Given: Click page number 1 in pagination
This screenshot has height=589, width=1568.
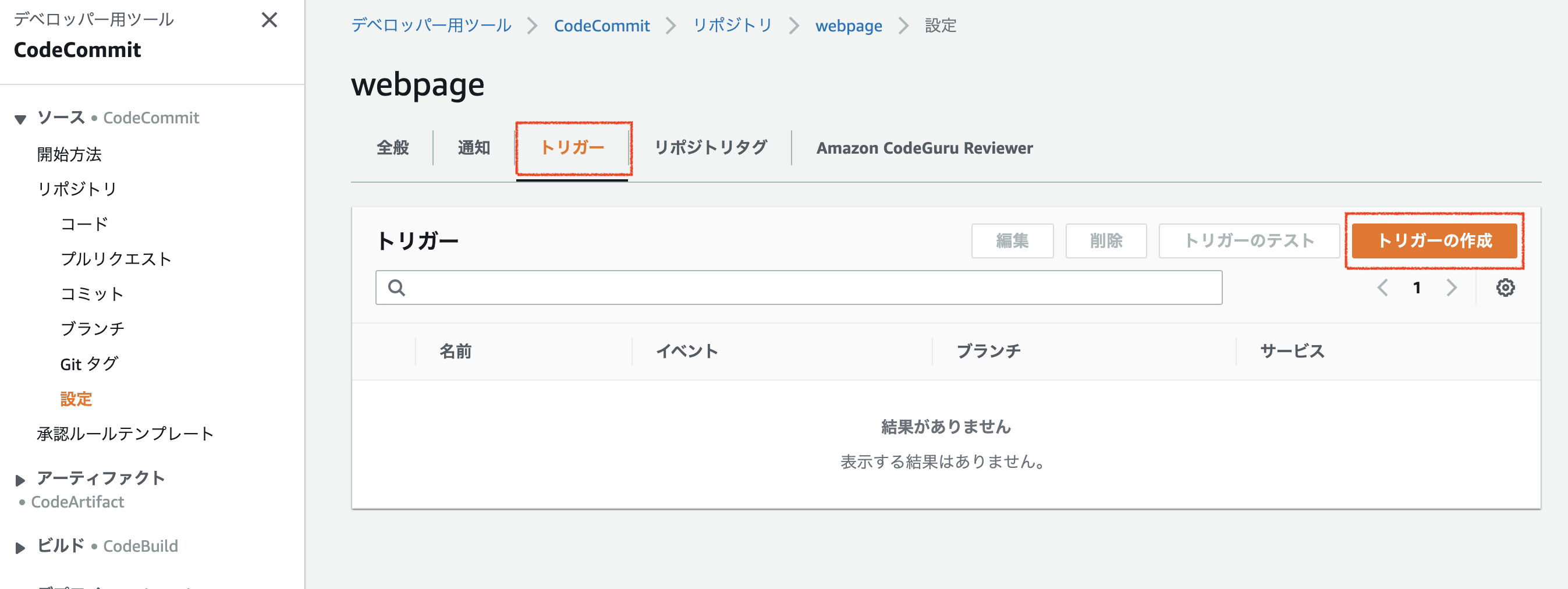Looking at the screenshot, I should point(1417,287).
